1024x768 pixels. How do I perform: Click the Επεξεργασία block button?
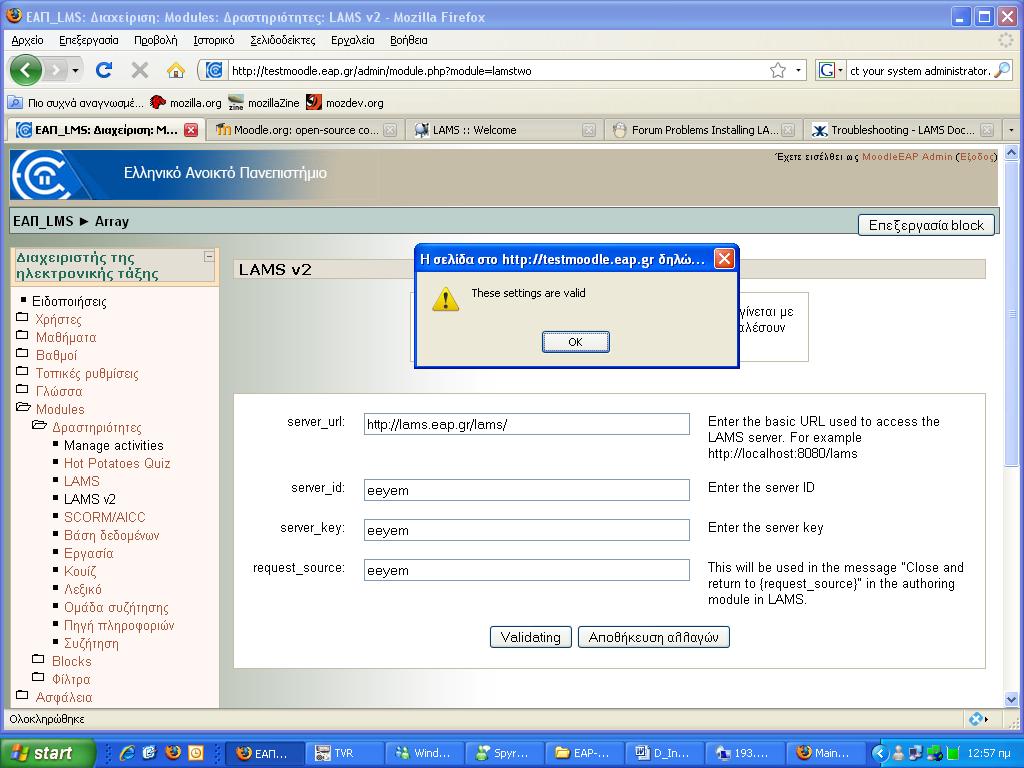pos(926,225)
